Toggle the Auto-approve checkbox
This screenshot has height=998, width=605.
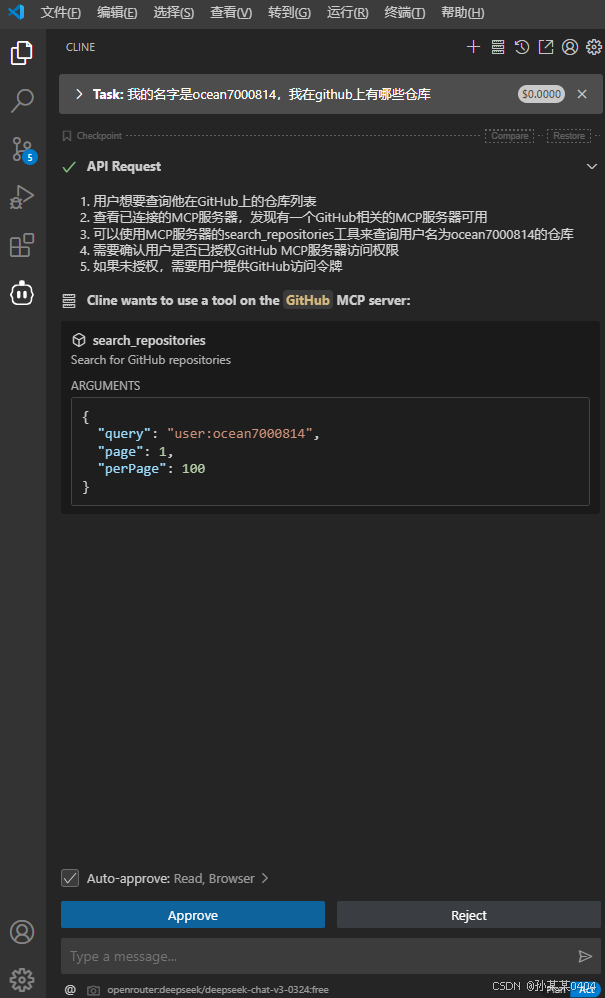pyautogui.click(x=70, y=878)
